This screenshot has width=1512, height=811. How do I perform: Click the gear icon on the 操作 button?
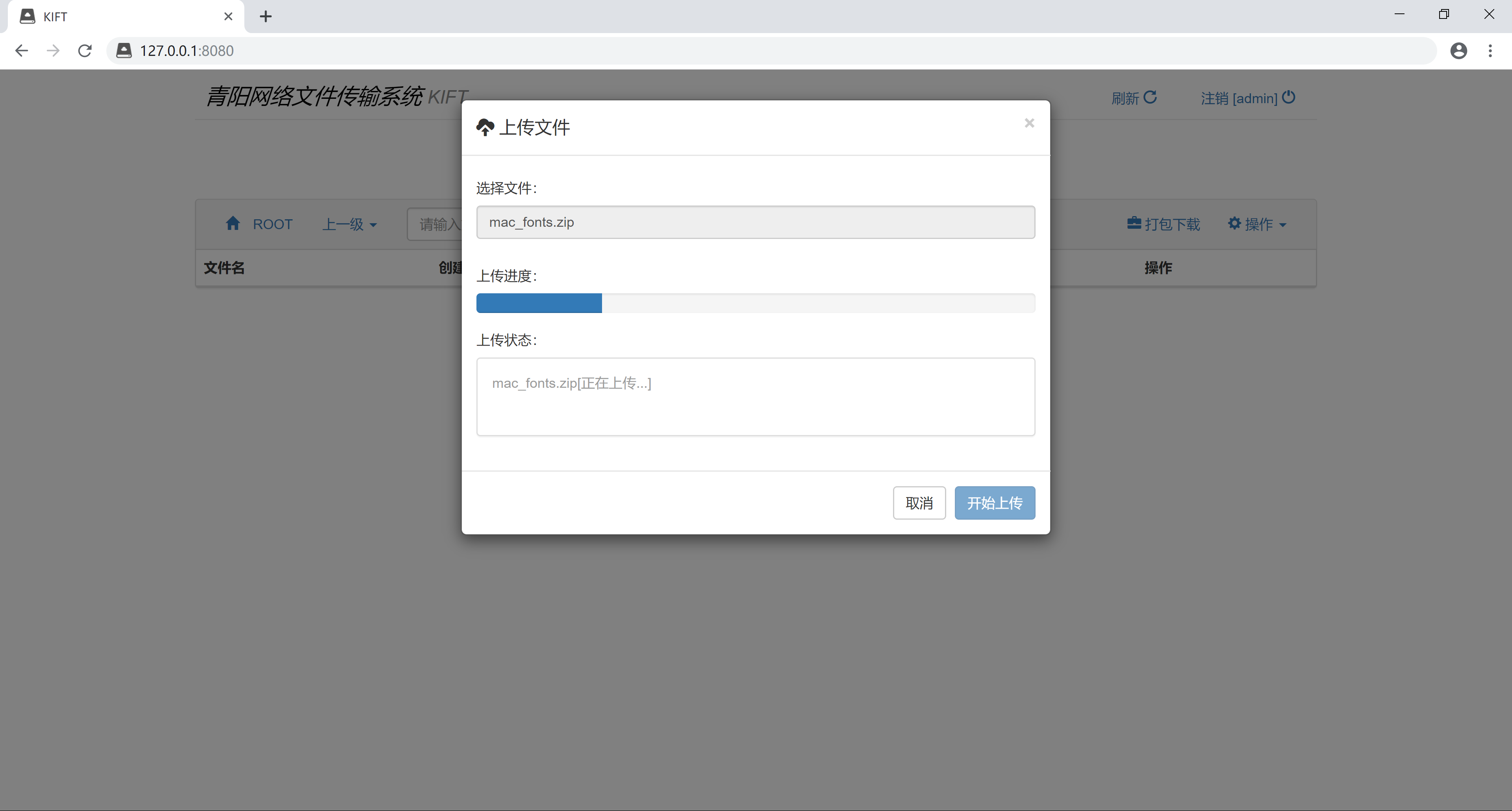click(x=1234, y=224)
